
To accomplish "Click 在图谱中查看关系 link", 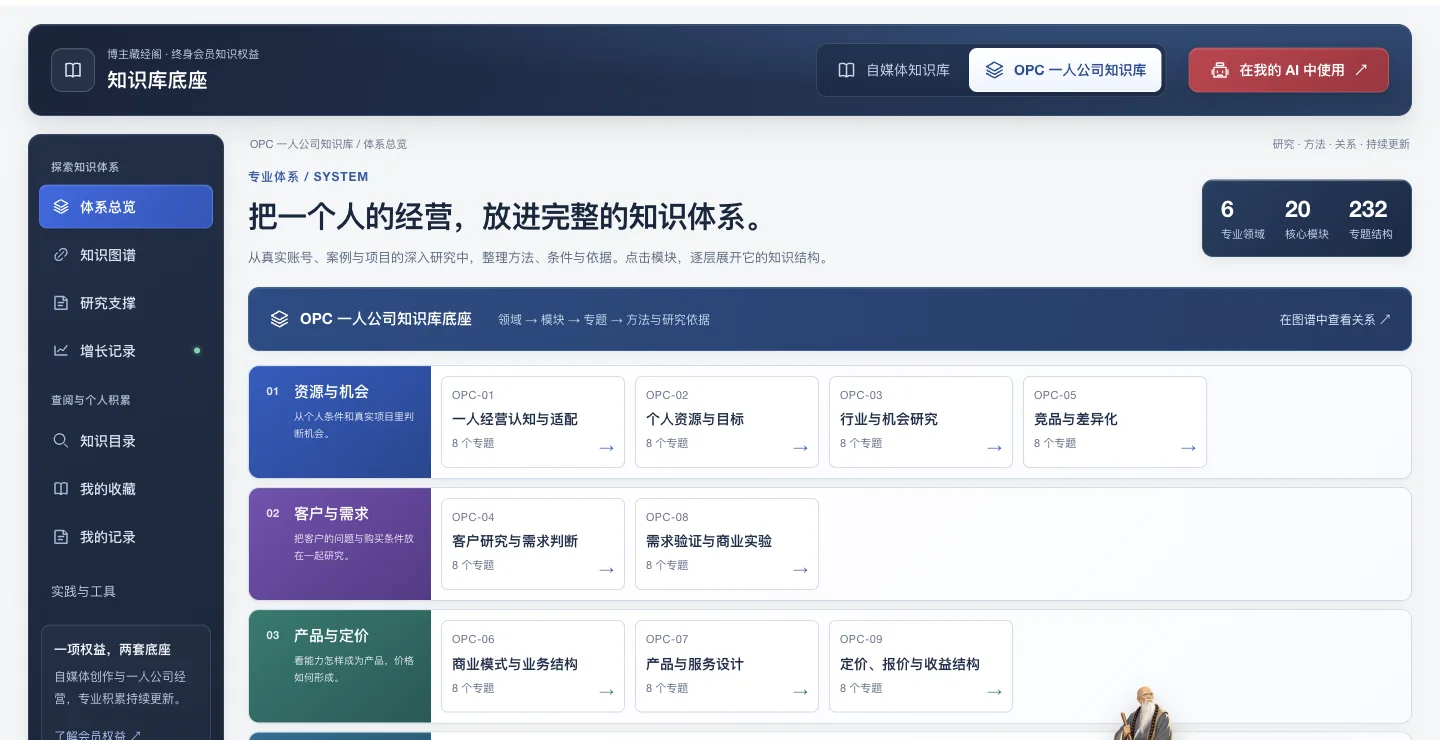I will click(1335, 319).
